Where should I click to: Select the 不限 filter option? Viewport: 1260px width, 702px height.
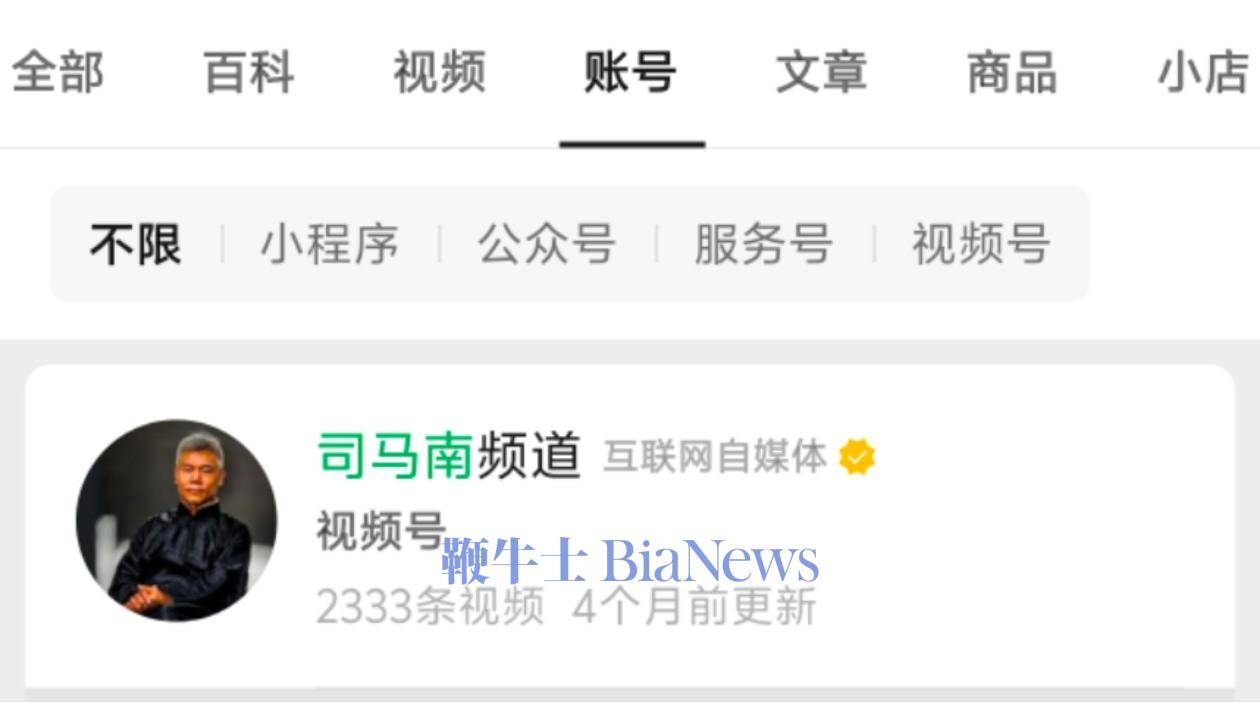[135, 244]
